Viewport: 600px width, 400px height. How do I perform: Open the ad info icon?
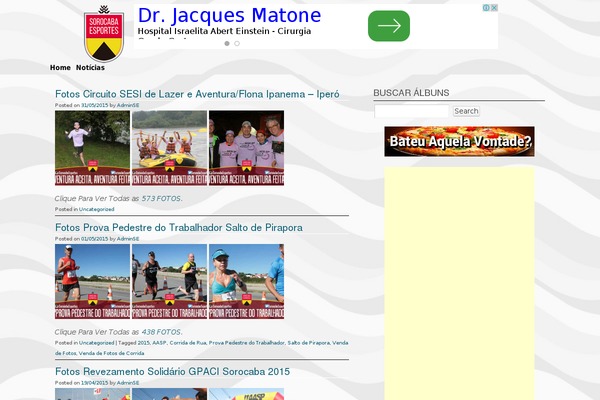tap(486, 8)
